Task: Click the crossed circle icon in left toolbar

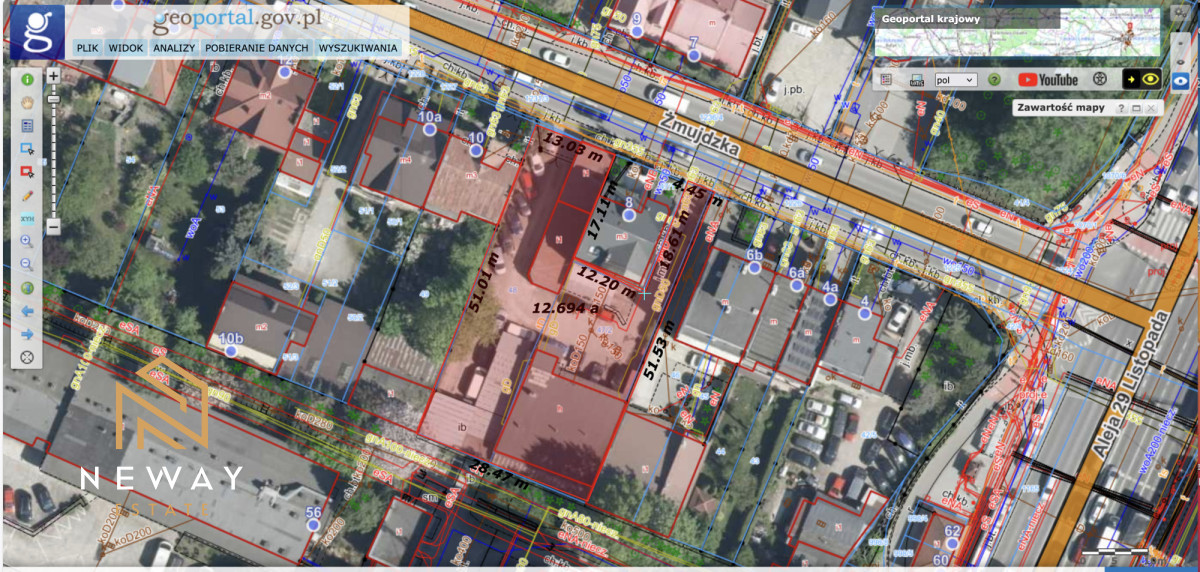Action: (27, 357)
